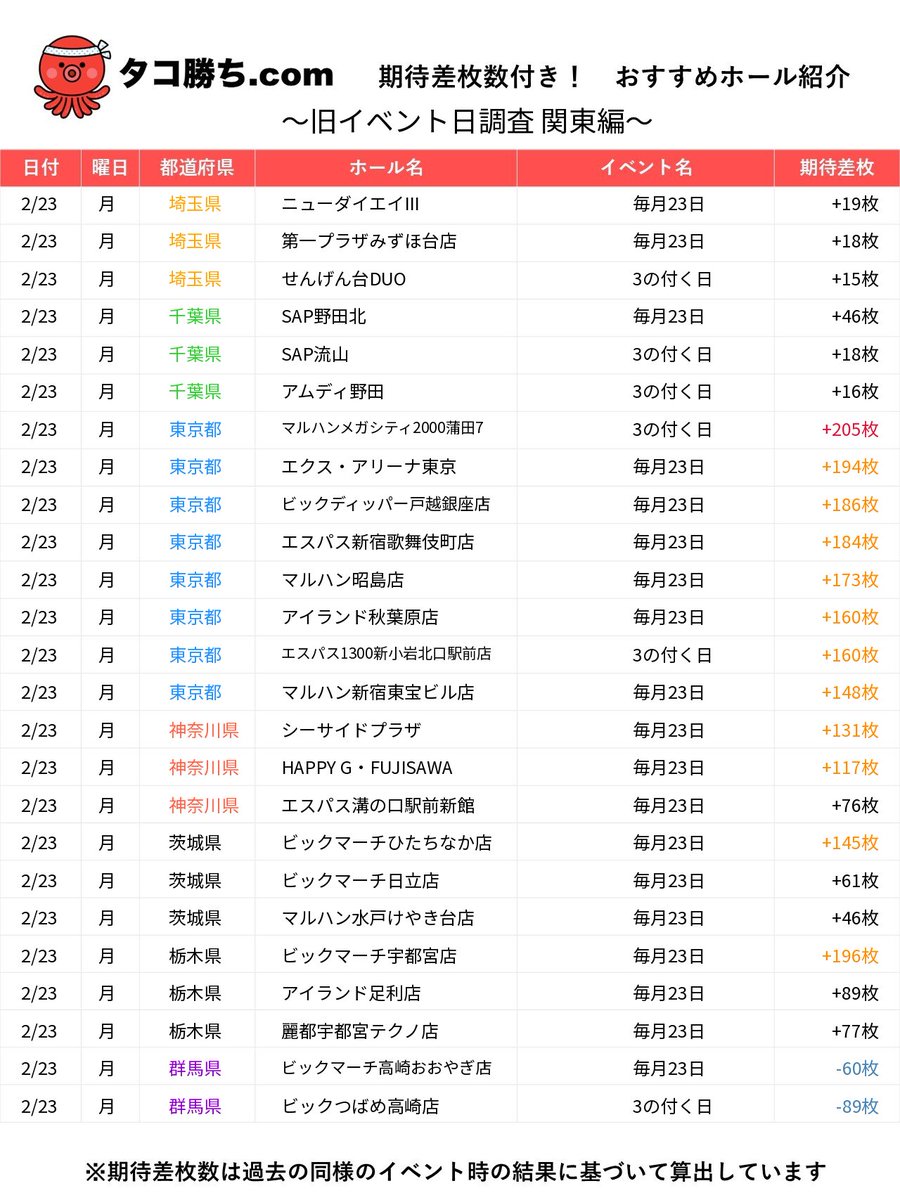Click 埼玉県 in the ニューダイエイIII row
Screen dimensions: 900x1200
coord(195,204)
